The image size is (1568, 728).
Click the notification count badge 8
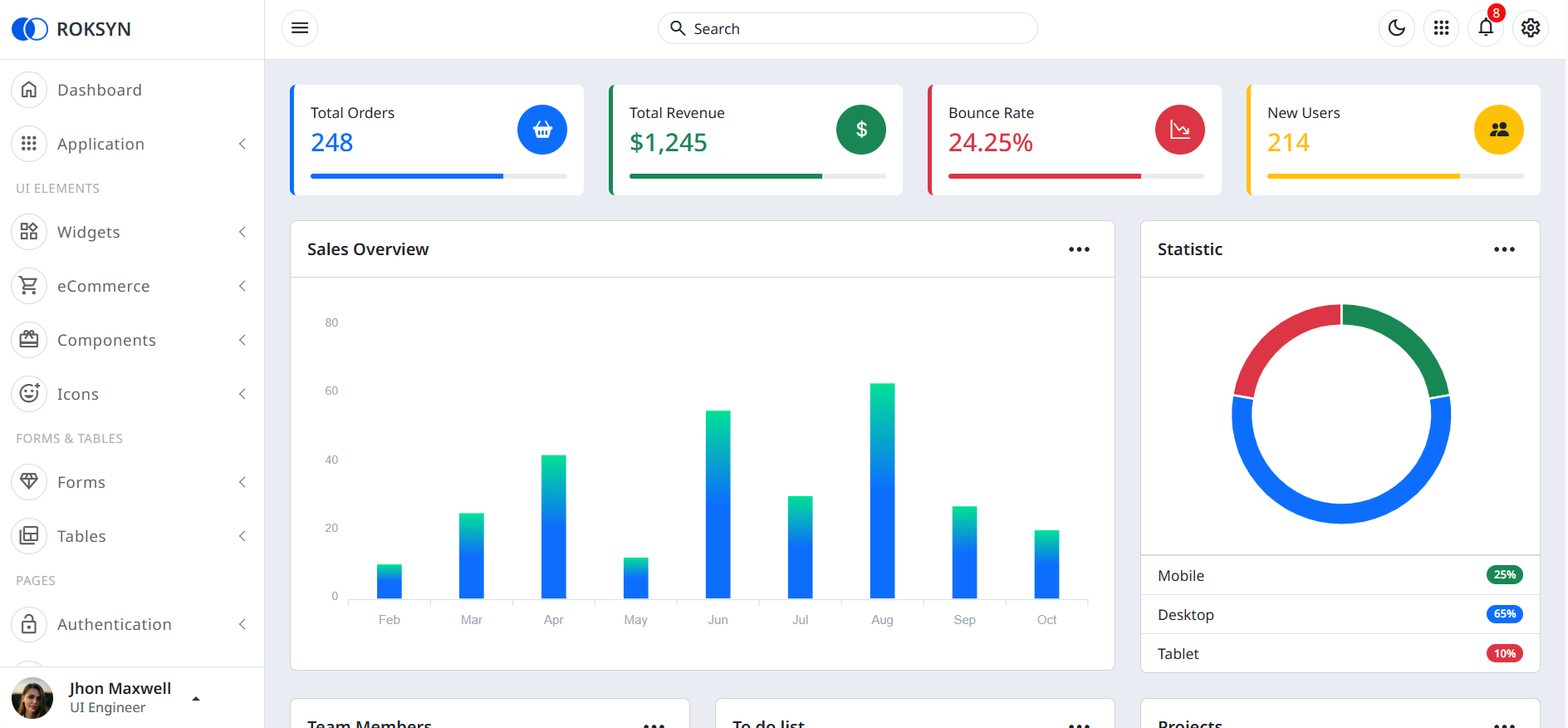(x=1496, y=13)
